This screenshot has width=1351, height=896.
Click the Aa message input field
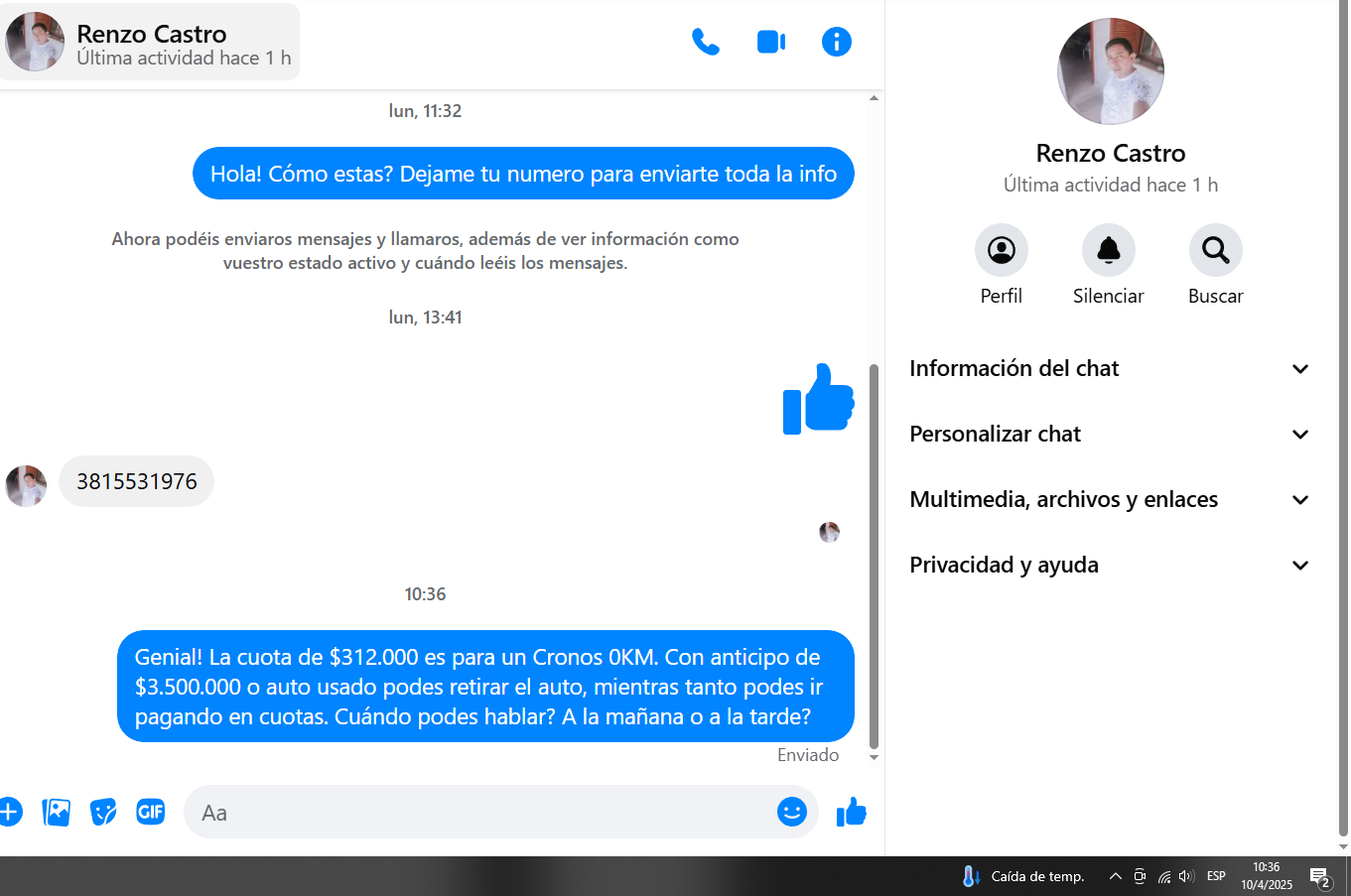click(476, 813)
